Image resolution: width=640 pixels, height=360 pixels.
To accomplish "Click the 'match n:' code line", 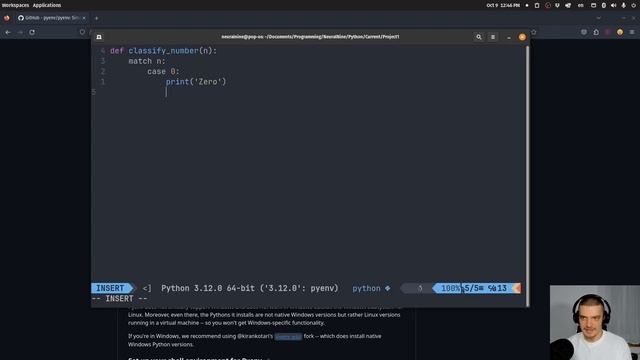I will (x=147, y=61).
